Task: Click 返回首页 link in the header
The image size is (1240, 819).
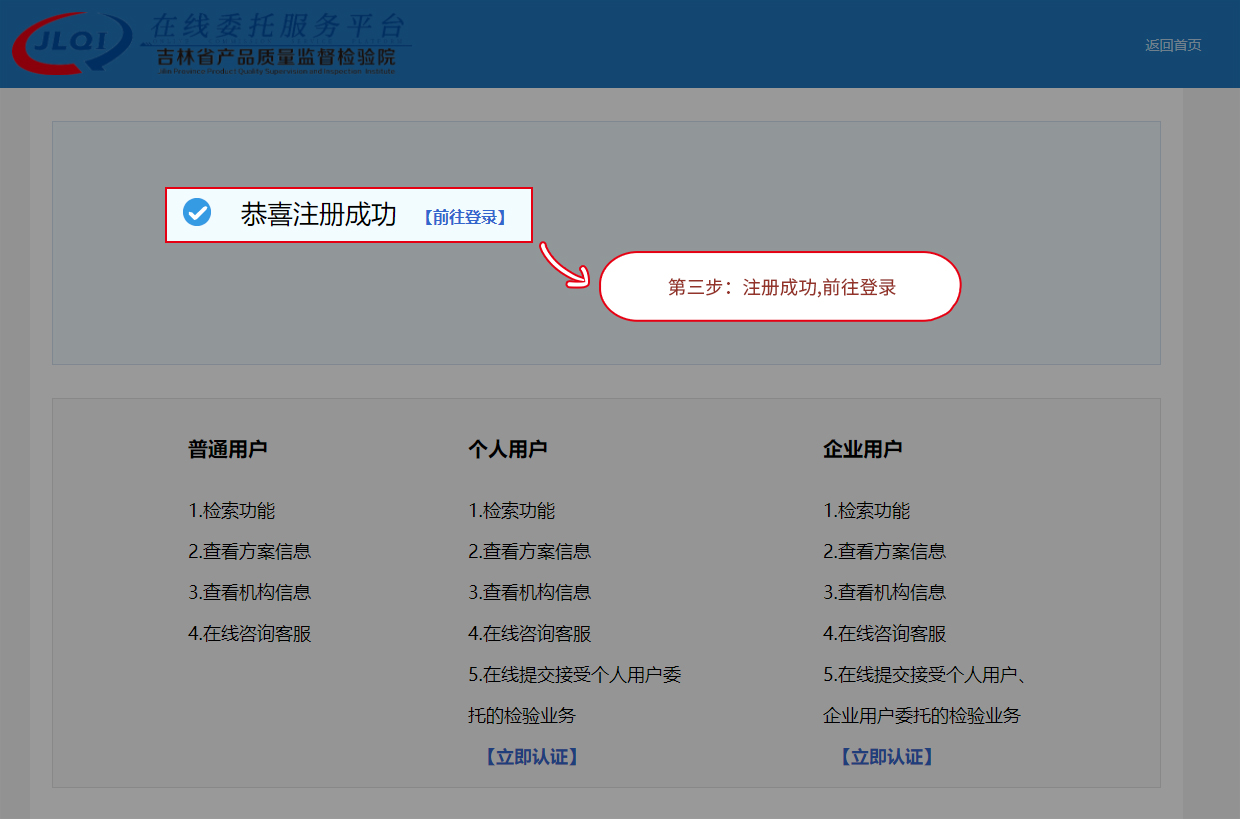Action: pyautogui.click(x=1173, y=45)
